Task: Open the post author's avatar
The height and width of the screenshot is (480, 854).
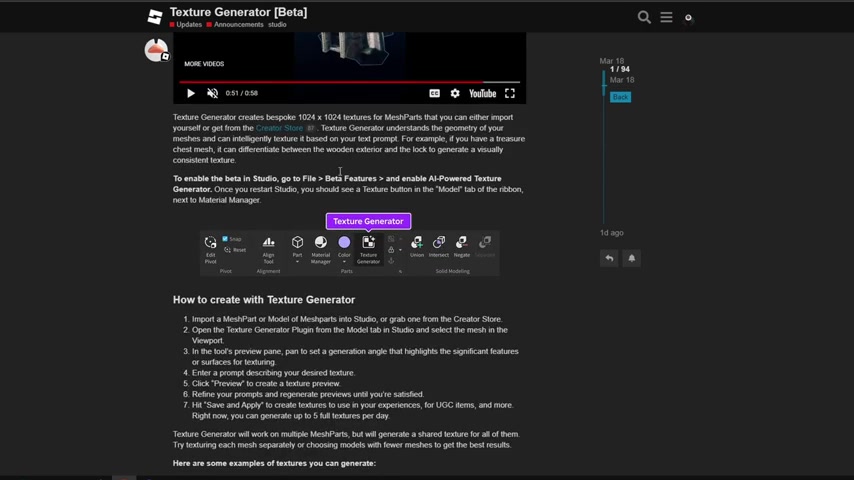Action: [156, 50]
